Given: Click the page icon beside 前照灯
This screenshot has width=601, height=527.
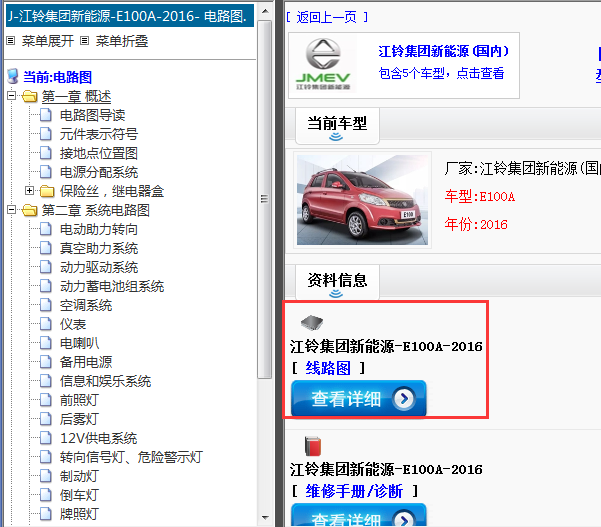Looking at the screenshot, I should 46,400.
